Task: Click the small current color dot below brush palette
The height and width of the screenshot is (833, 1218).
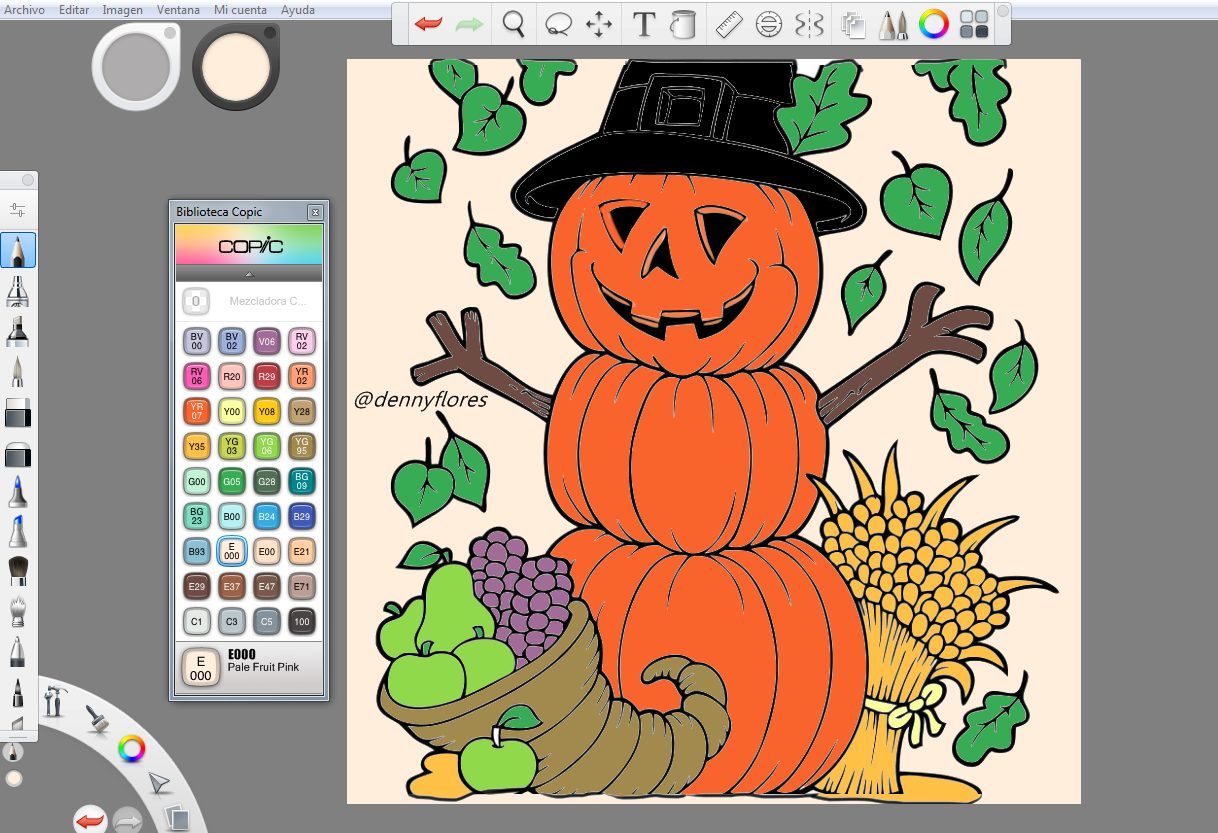Action: (14, 778)
